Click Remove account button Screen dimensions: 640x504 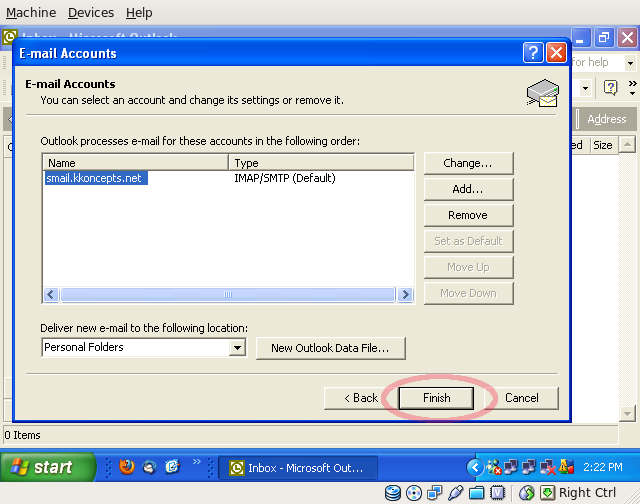point(468,215)
